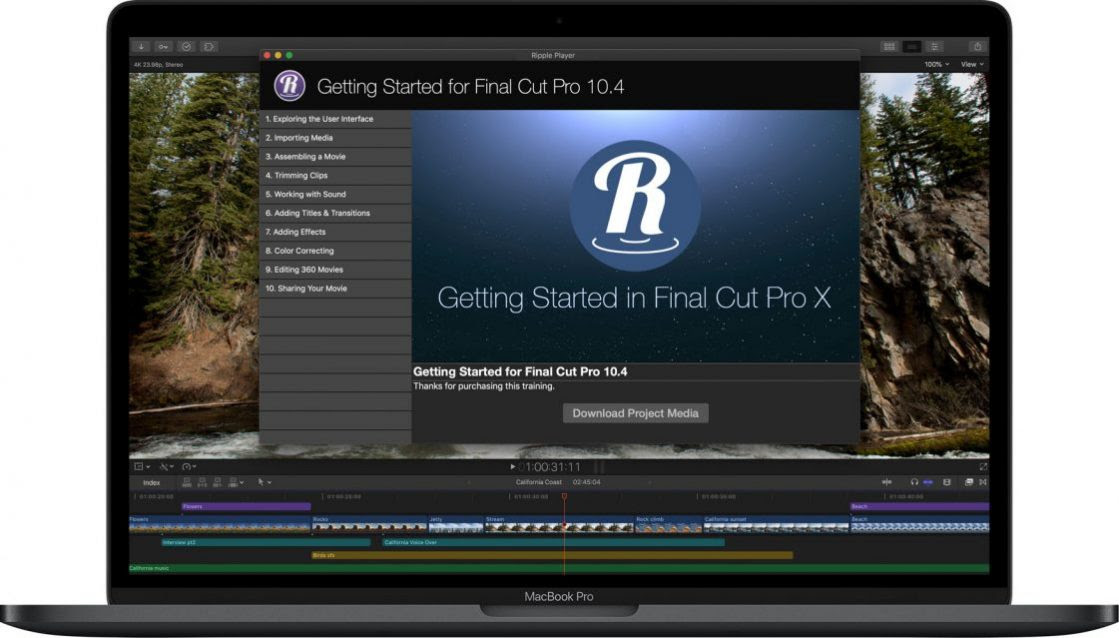
Task: Click the Share export icon
Action: point(978,46)
